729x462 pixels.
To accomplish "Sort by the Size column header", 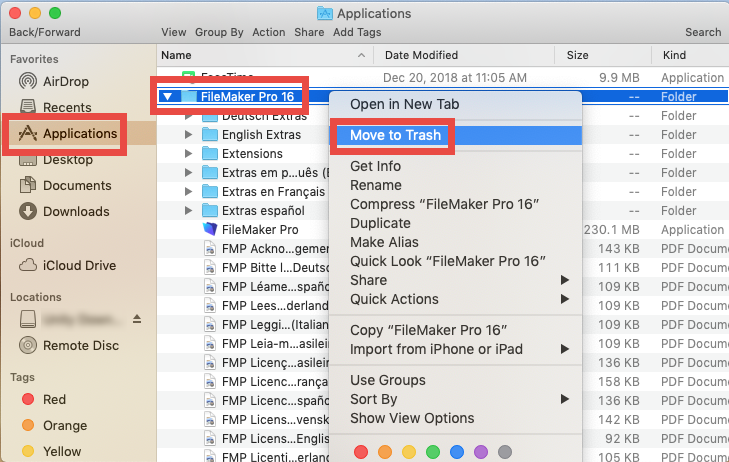I will [x=603, y=55].
